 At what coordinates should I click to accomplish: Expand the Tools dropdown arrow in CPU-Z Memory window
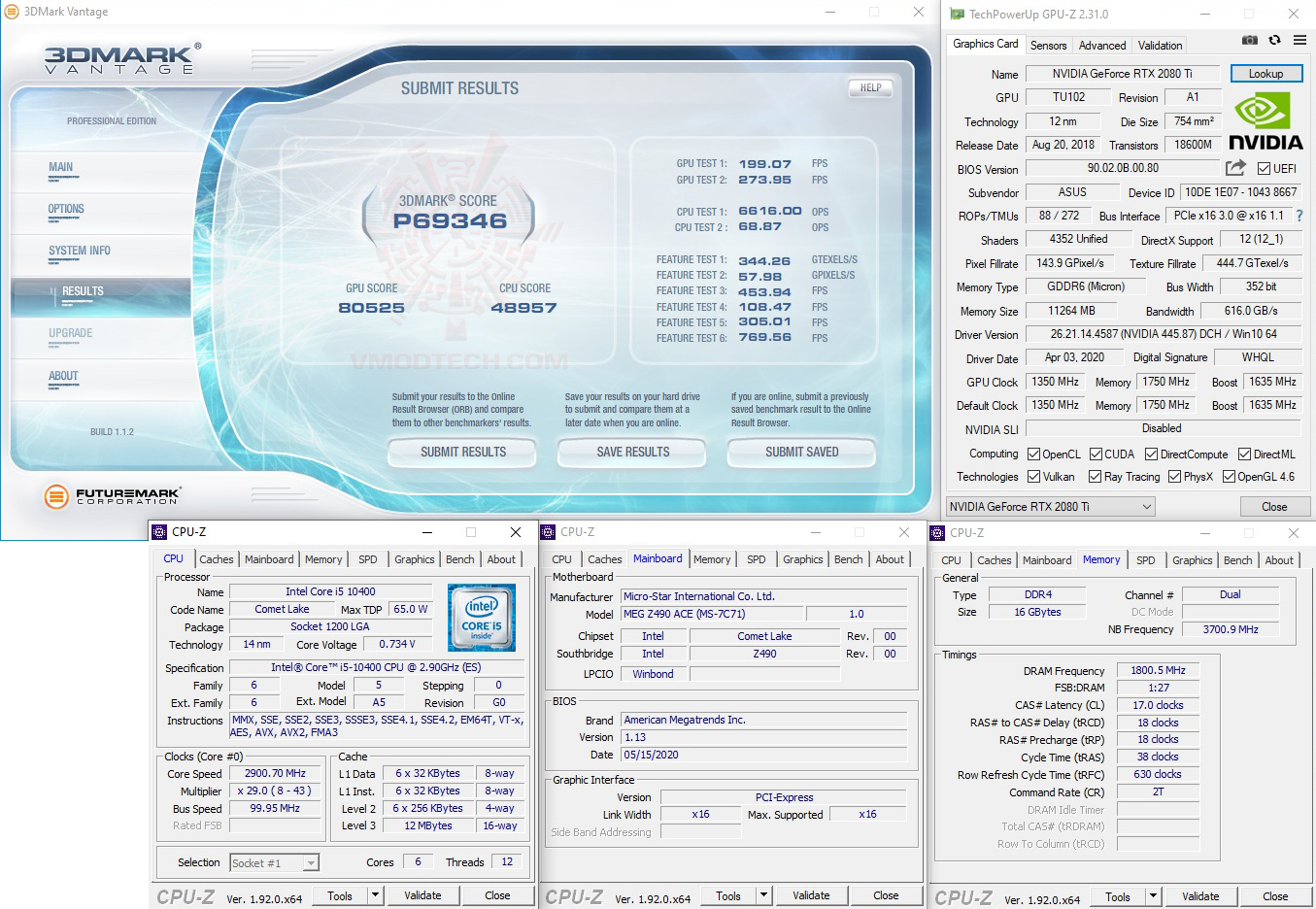pyautogui.click(x=1153, y=896)
